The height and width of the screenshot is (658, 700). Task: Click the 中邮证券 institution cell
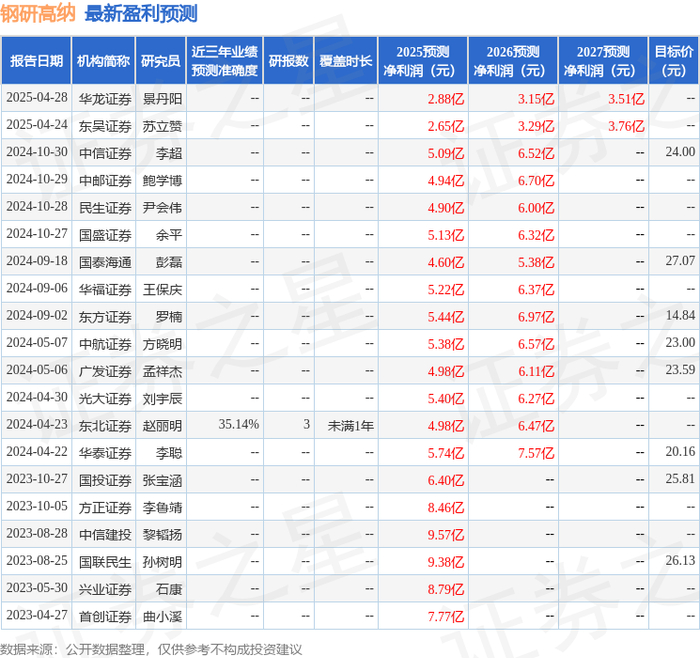coord(105,180)
